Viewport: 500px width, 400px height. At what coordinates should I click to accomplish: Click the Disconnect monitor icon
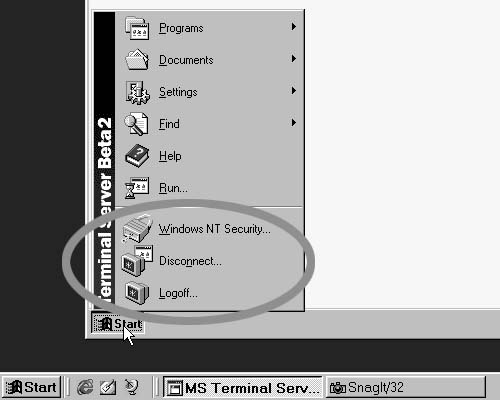tap(137, 261)
